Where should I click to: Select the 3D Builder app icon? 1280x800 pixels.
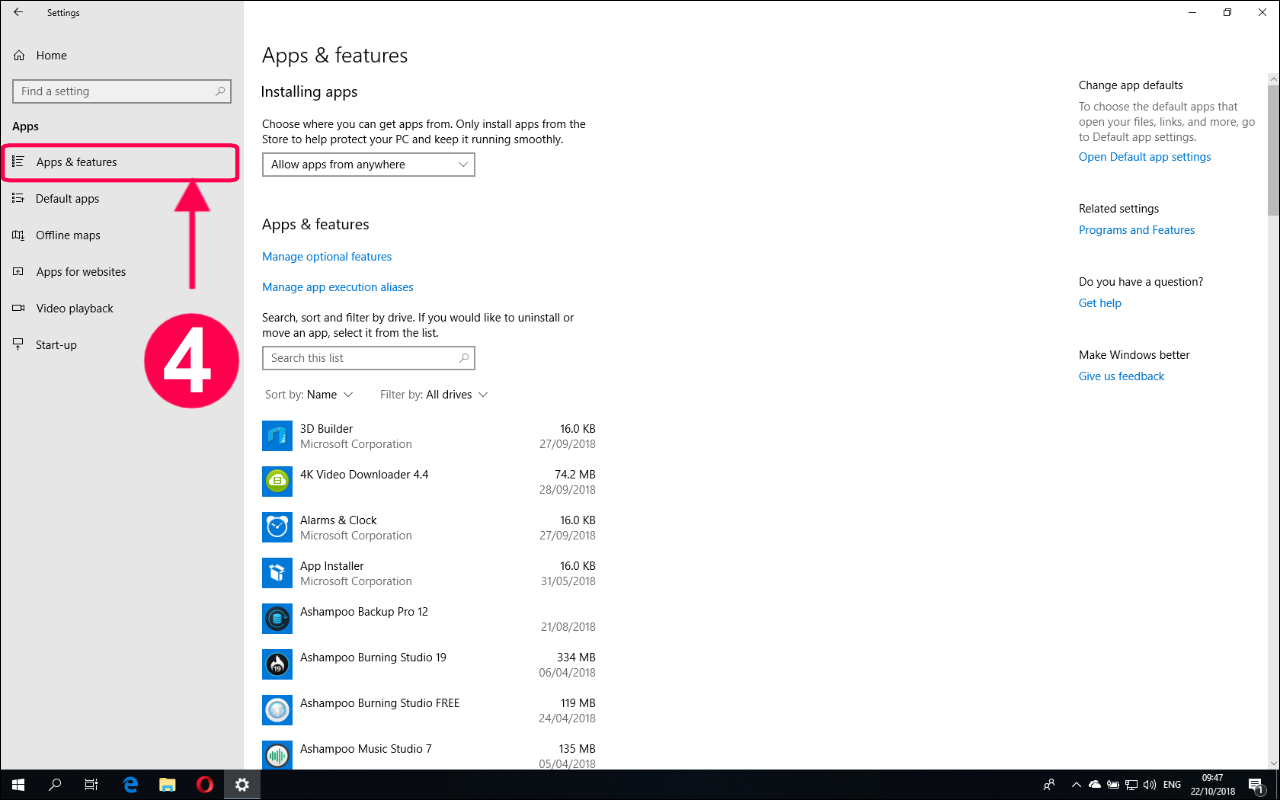coord(277,436)
